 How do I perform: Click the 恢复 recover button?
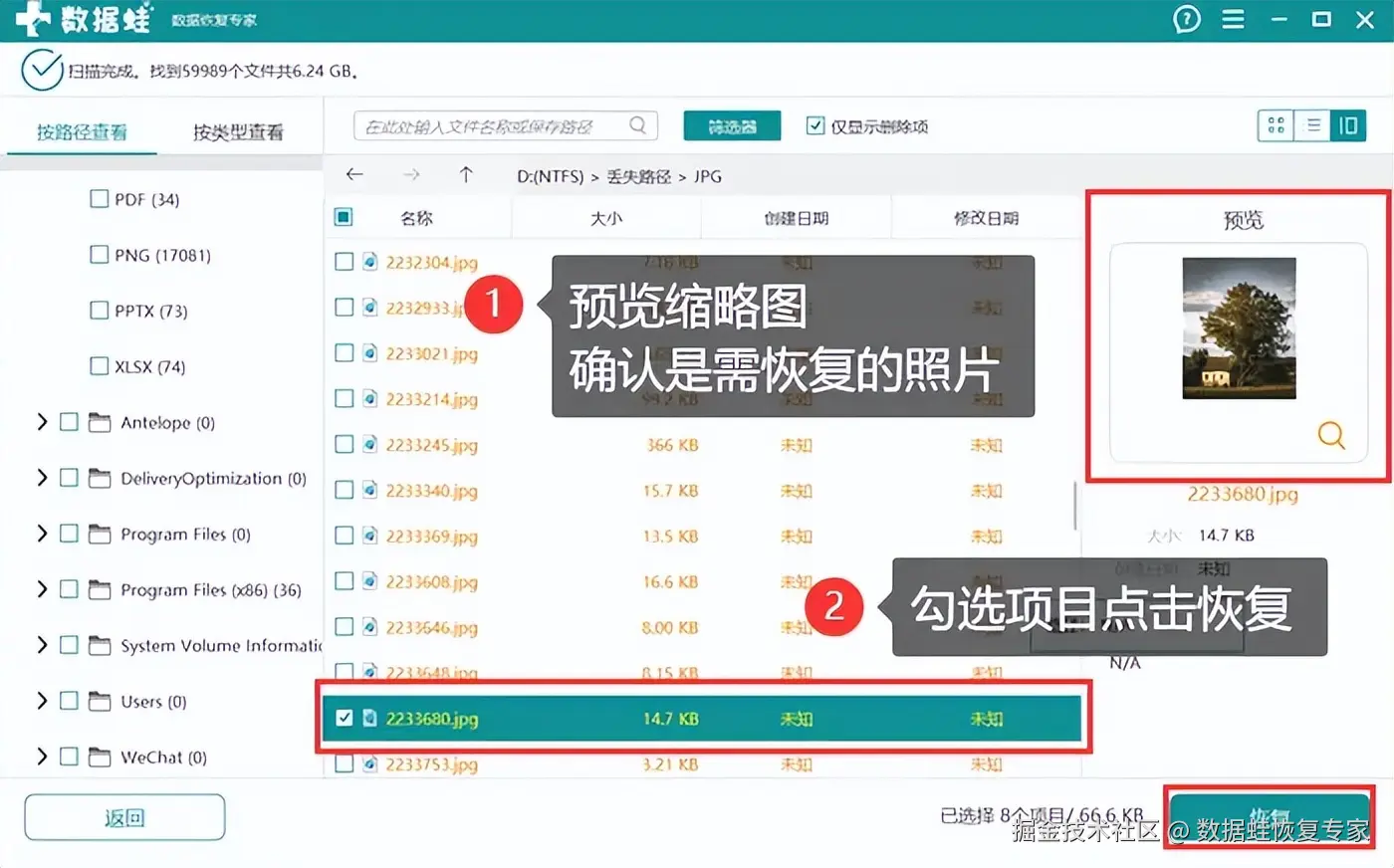pyautogui.click(x=1270, y=818)
